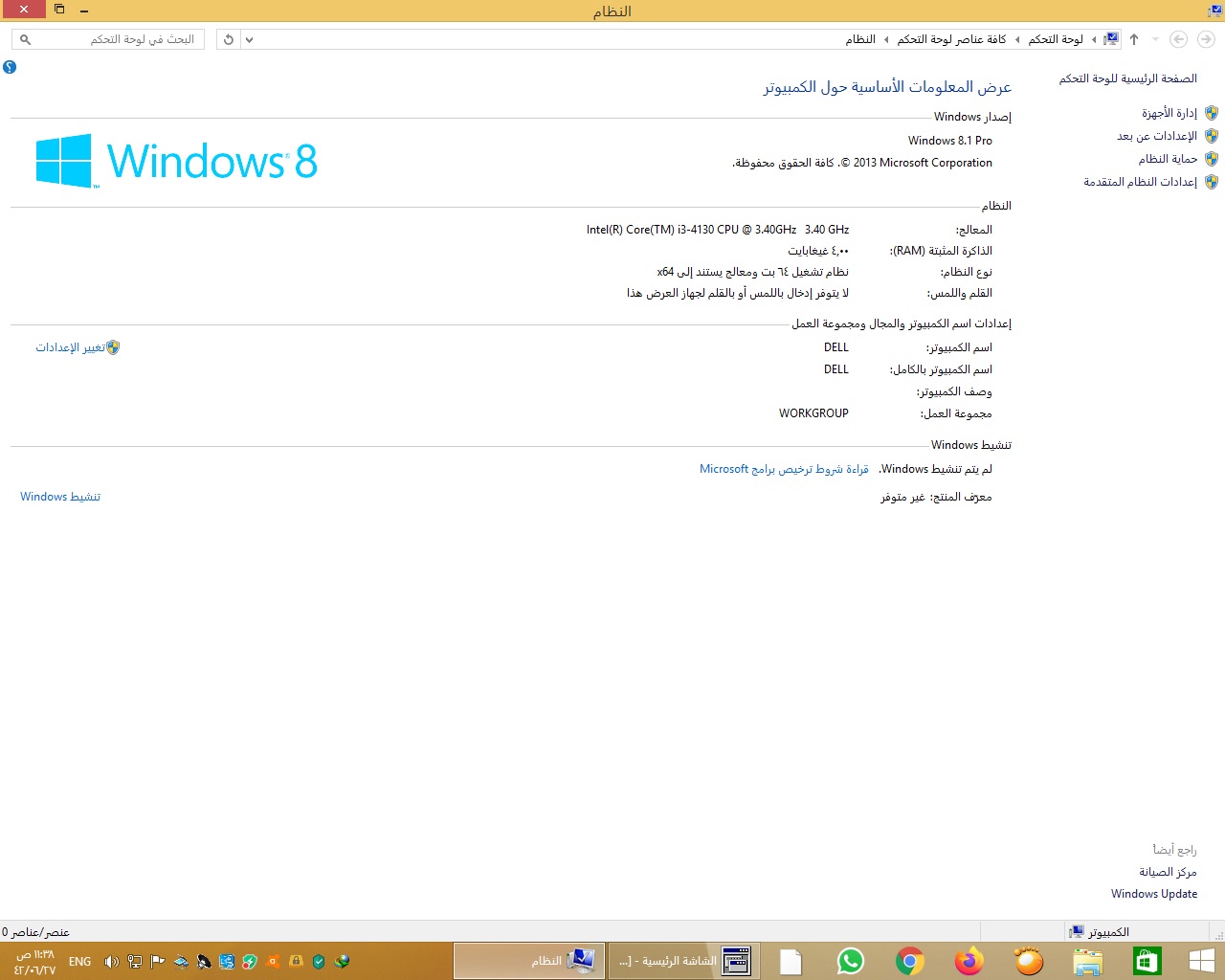Viewport: 1225px width, 980px height.
Task: Open Remote settings link (الإعدادات عن بعد)
Action: 1157,136
